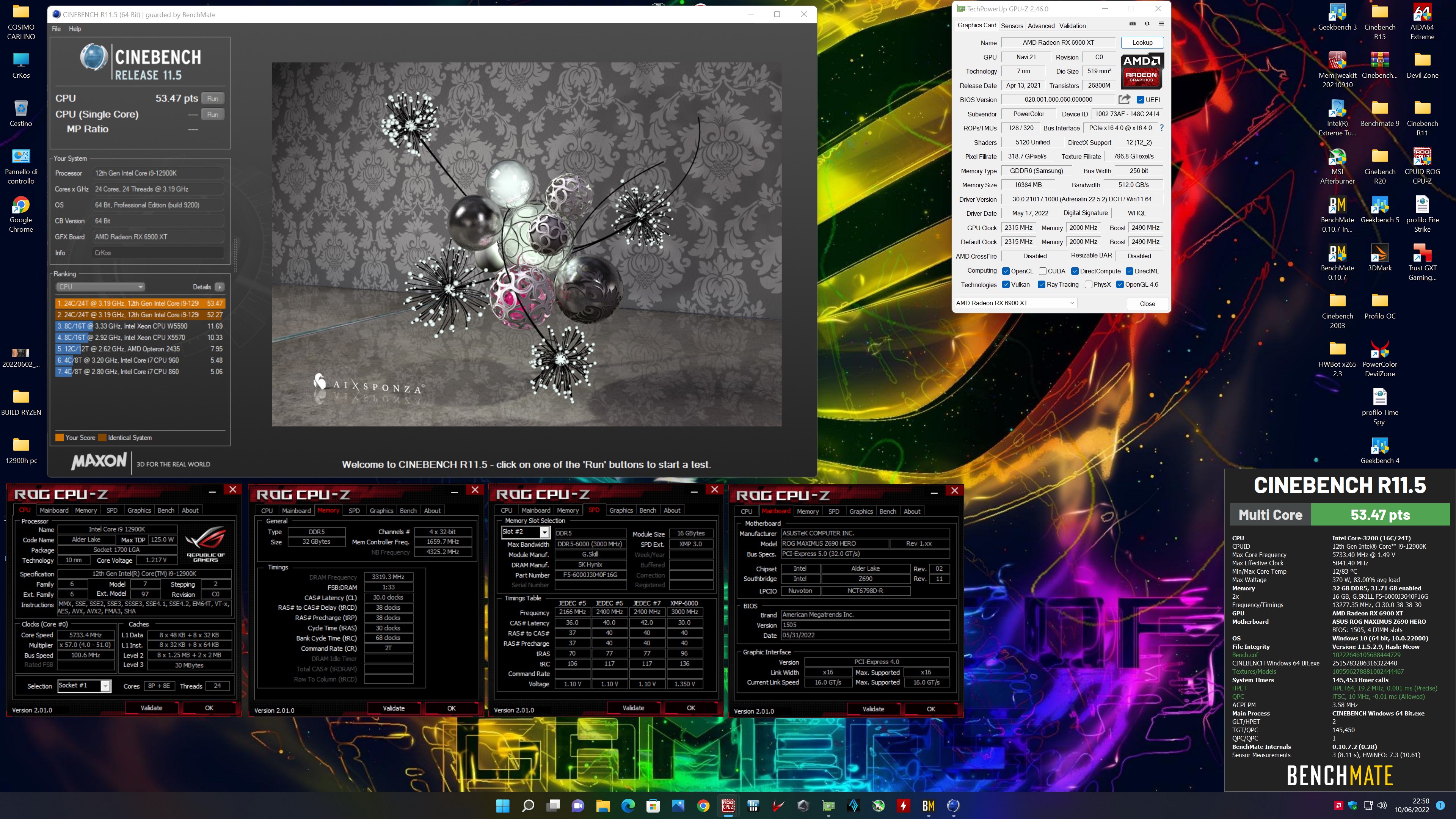Toggle OpenGL 4.6 checkbox
The image size is (1456, 819).
[1120, 285]
